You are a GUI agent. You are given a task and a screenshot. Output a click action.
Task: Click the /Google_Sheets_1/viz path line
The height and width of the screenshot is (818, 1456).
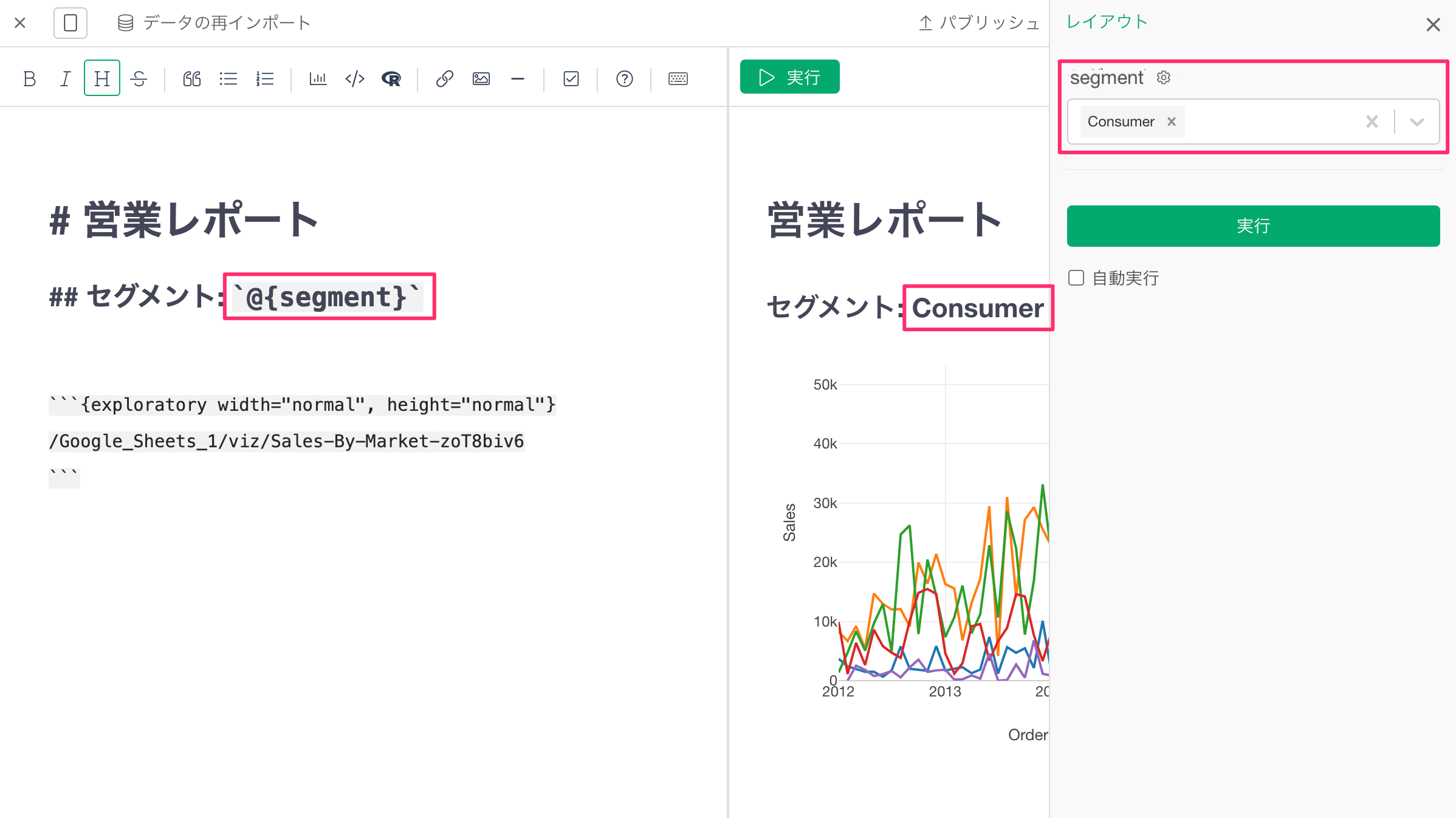coord(286,441)
